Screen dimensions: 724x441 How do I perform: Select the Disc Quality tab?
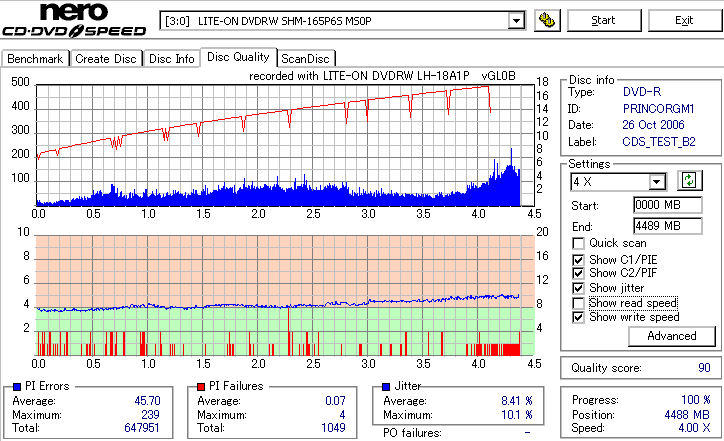pyautogui.click(x=238, y=57)
